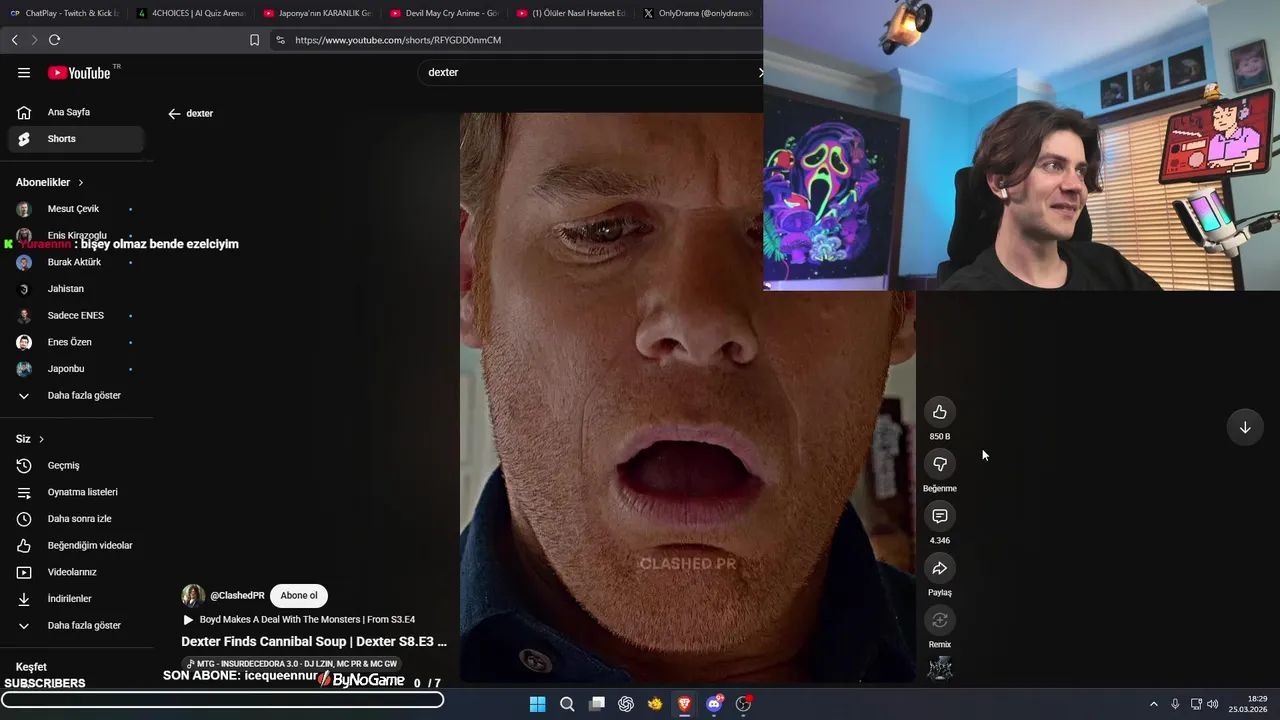Click the taskbar volume icon

click(x=1213, y=704)
